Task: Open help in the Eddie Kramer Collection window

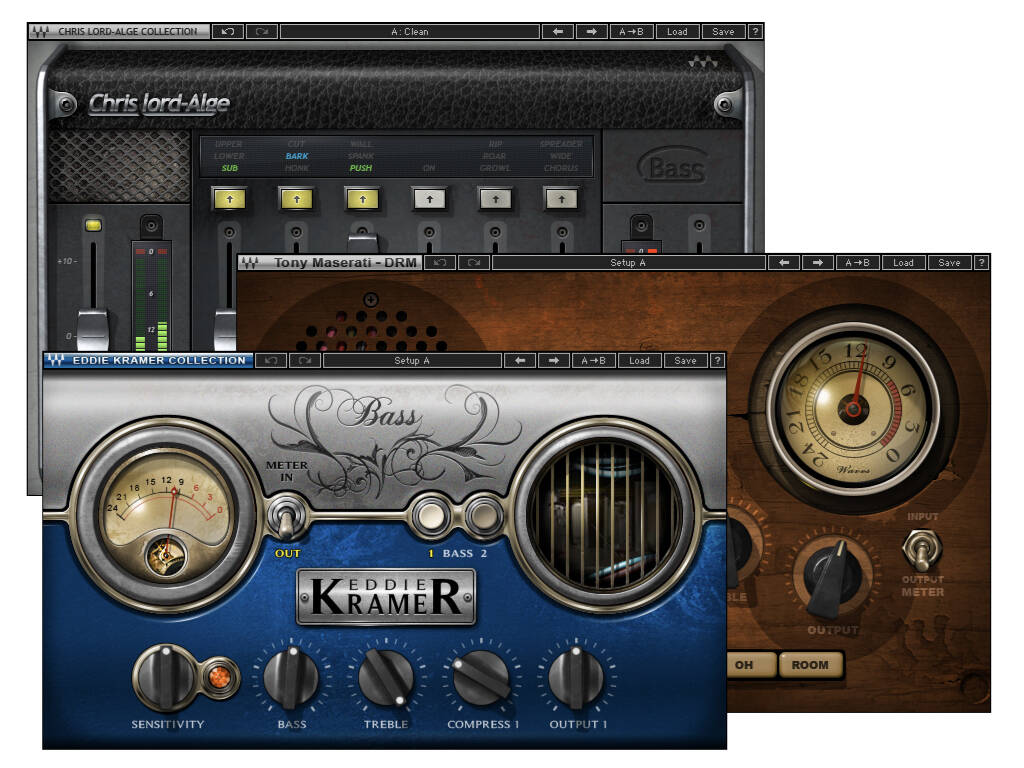Action: click(x=718, y=360)
